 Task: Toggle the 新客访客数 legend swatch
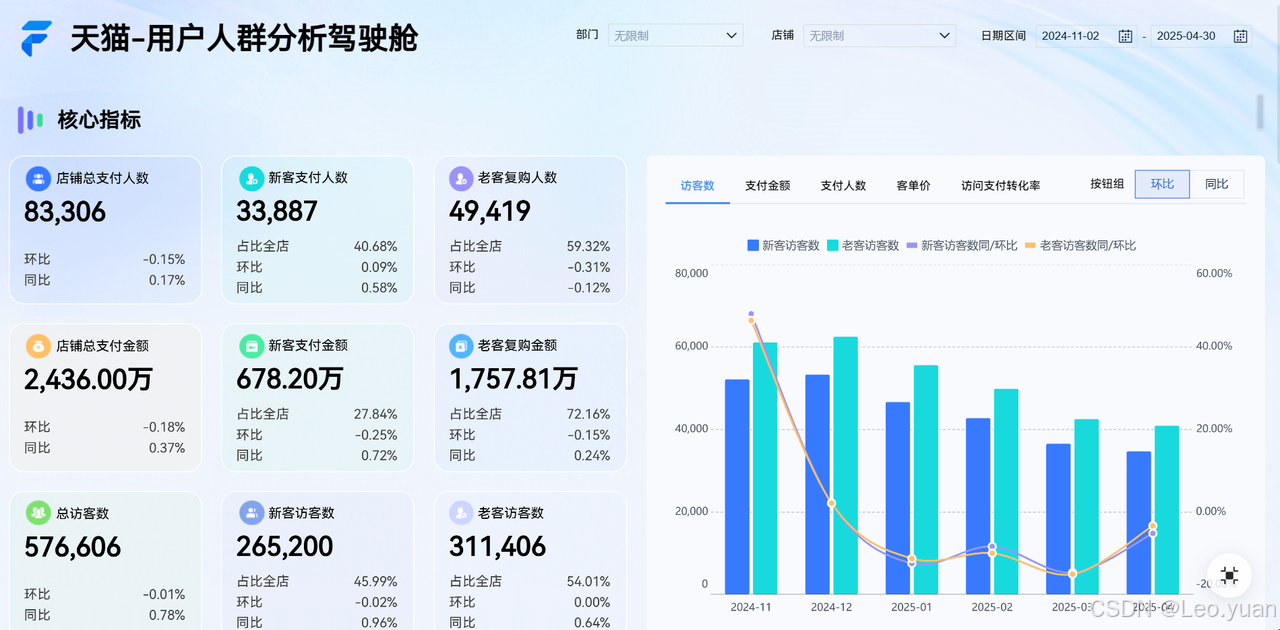point(753,245)
